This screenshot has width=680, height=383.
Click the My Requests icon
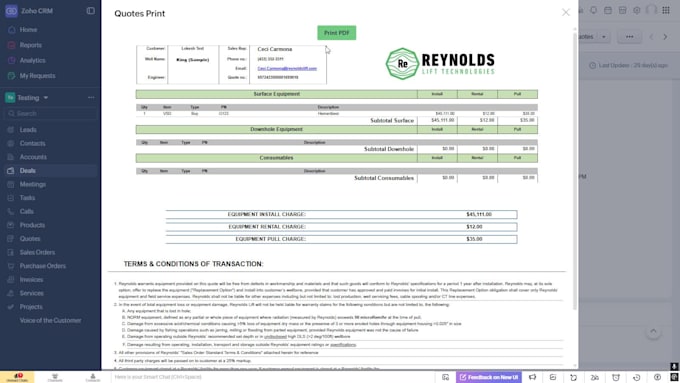[12, 76]
